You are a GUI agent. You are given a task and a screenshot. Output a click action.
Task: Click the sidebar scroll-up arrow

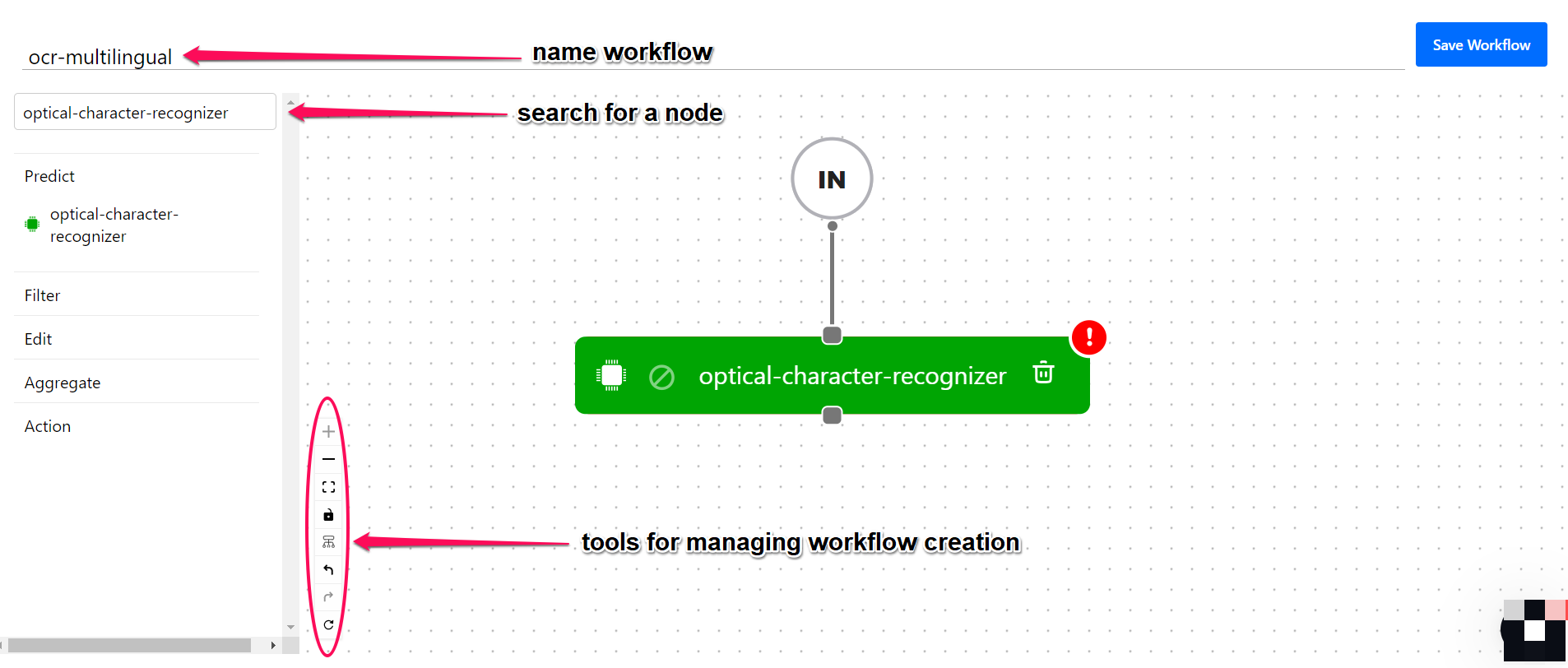tap(290, 102)
